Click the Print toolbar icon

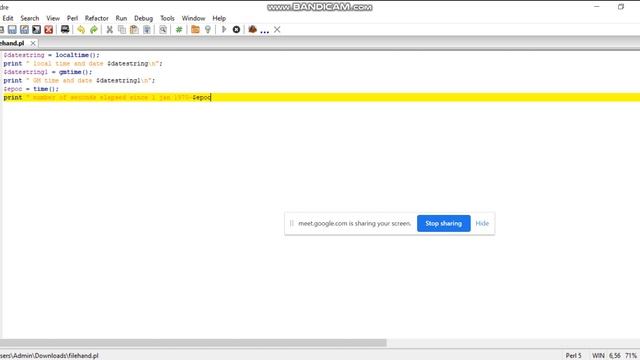[x=65, y=29]
